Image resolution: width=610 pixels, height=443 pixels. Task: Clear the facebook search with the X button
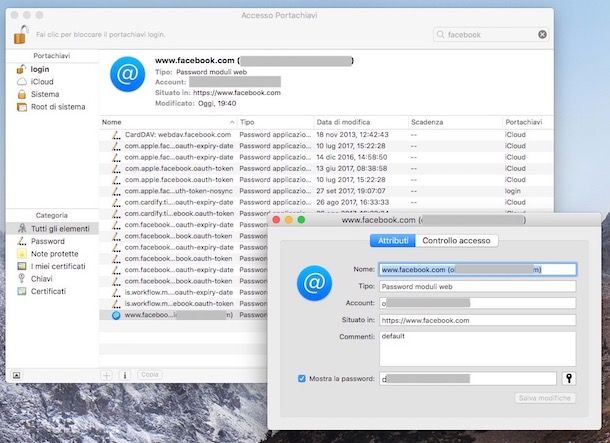click(542, 35)
